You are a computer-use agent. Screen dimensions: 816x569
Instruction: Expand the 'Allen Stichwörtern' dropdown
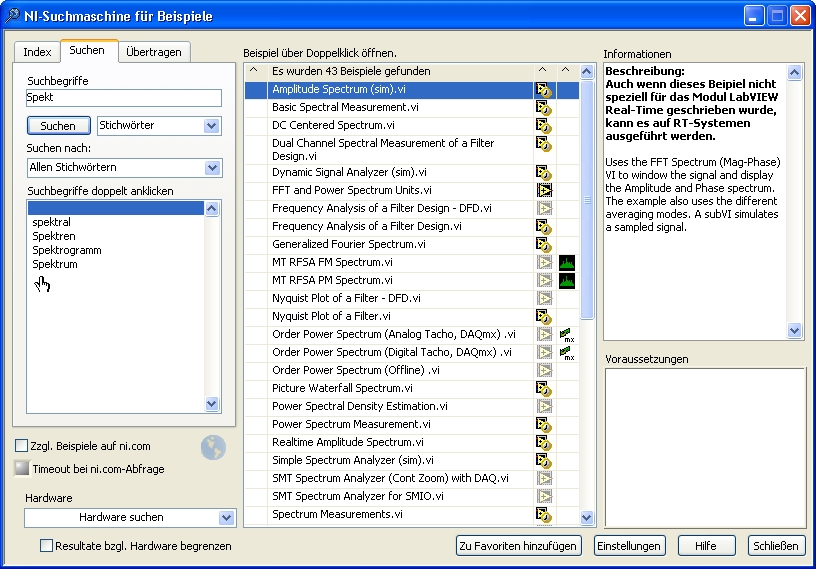point(211,168)
